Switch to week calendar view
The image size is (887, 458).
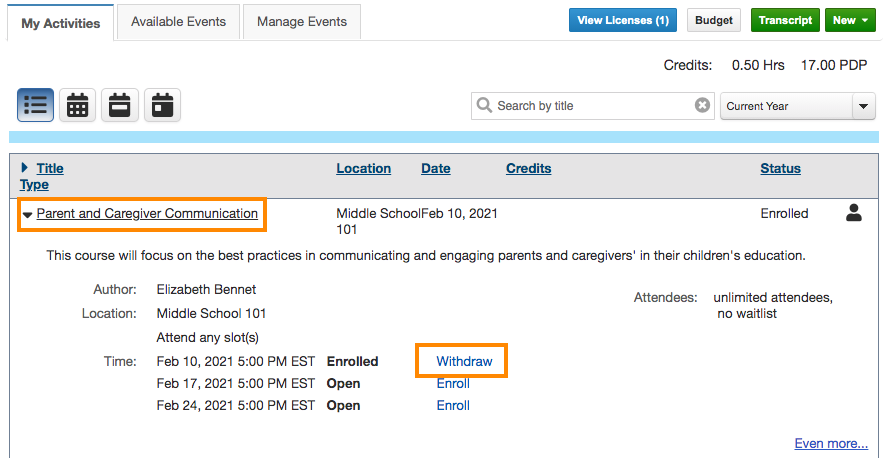pyautogui.click(x=120, y=105)
